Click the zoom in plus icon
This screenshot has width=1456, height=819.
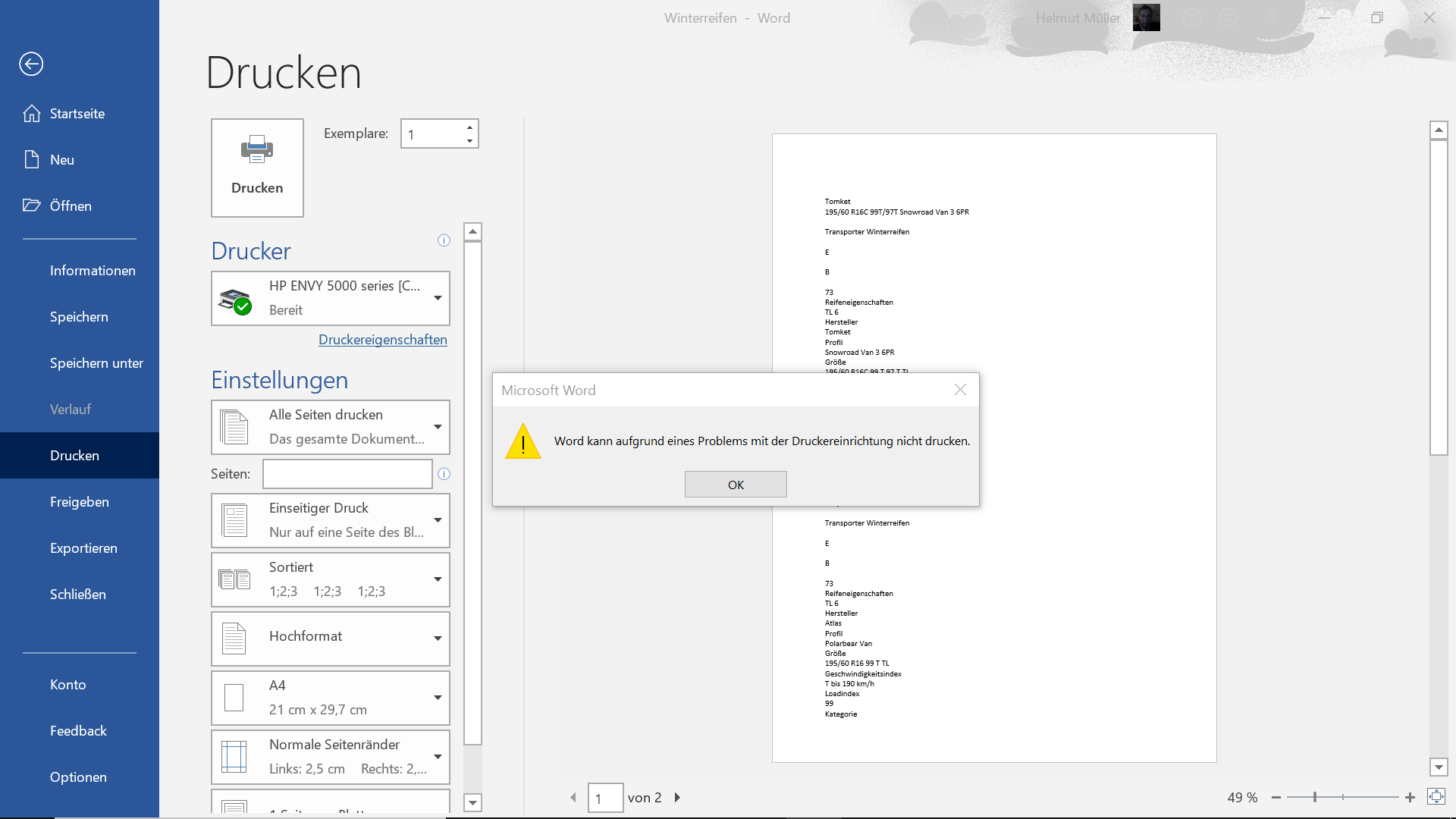coord(1410,797)
